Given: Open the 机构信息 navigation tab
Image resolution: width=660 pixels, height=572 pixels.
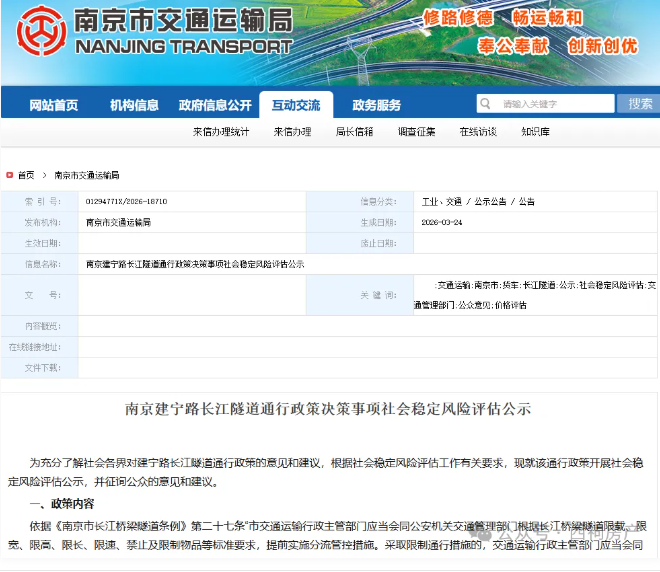Looking at the screenshot, I should [x=134, y=105].
